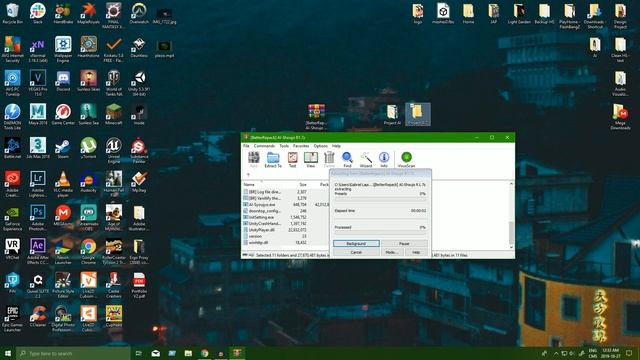Select the Adobe After Effects desktop icon
Image resolution: width=640 pixels, height=360 pixels.
coord(38,251)
